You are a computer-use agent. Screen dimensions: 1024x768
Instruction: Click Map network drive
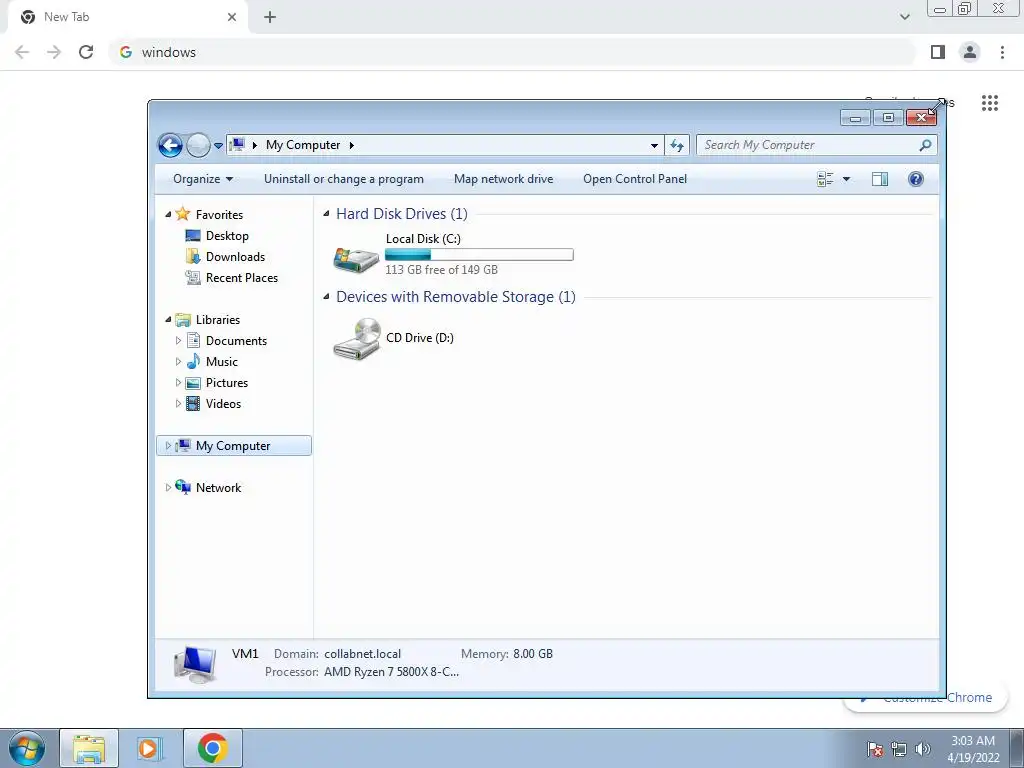click(x=504, y=179)
